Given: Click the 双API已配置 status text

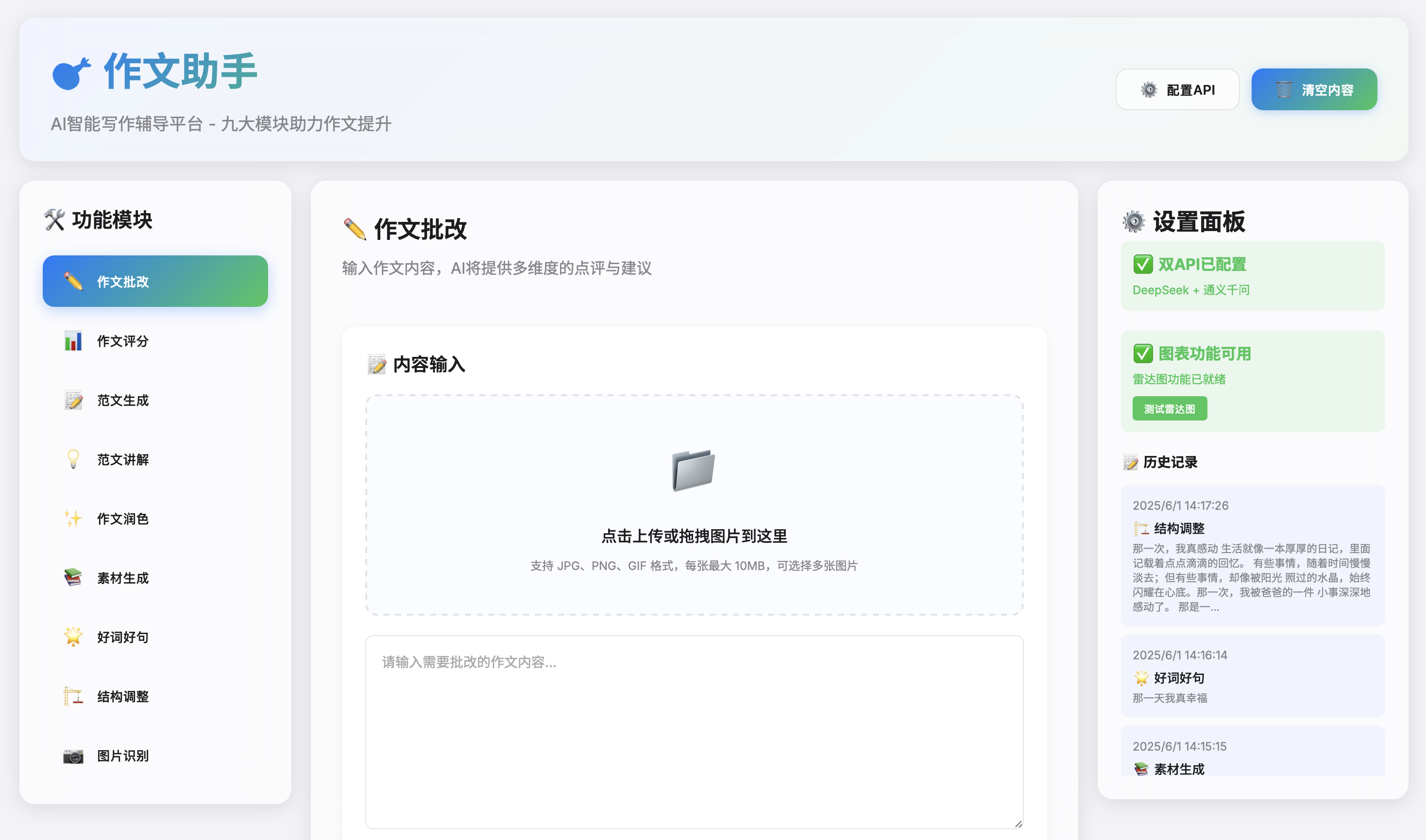Looking at the screenshot, I should click(x=1202, y=264).
